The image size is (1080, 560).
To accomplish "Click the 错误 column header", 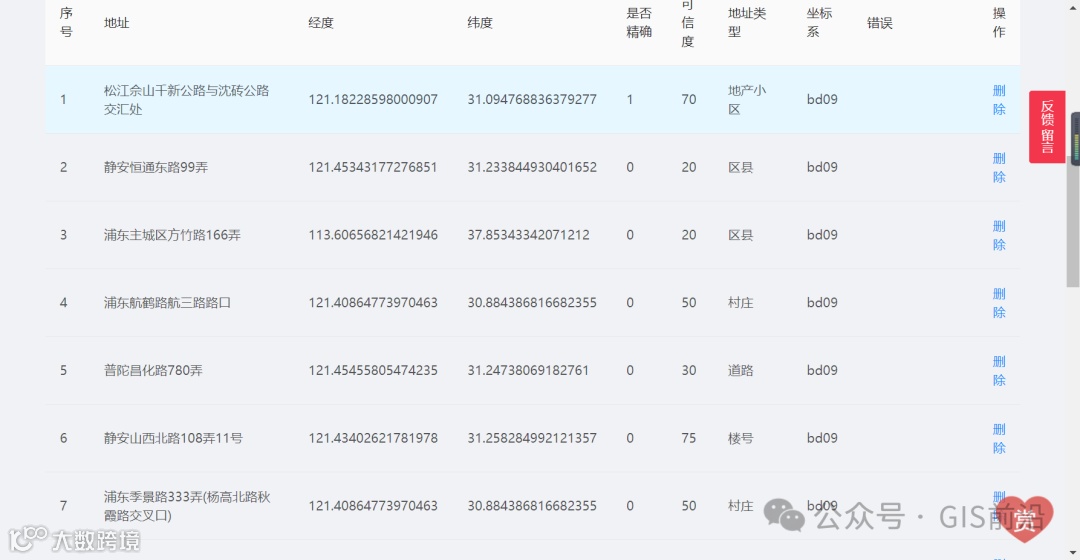I will point(880,23).
